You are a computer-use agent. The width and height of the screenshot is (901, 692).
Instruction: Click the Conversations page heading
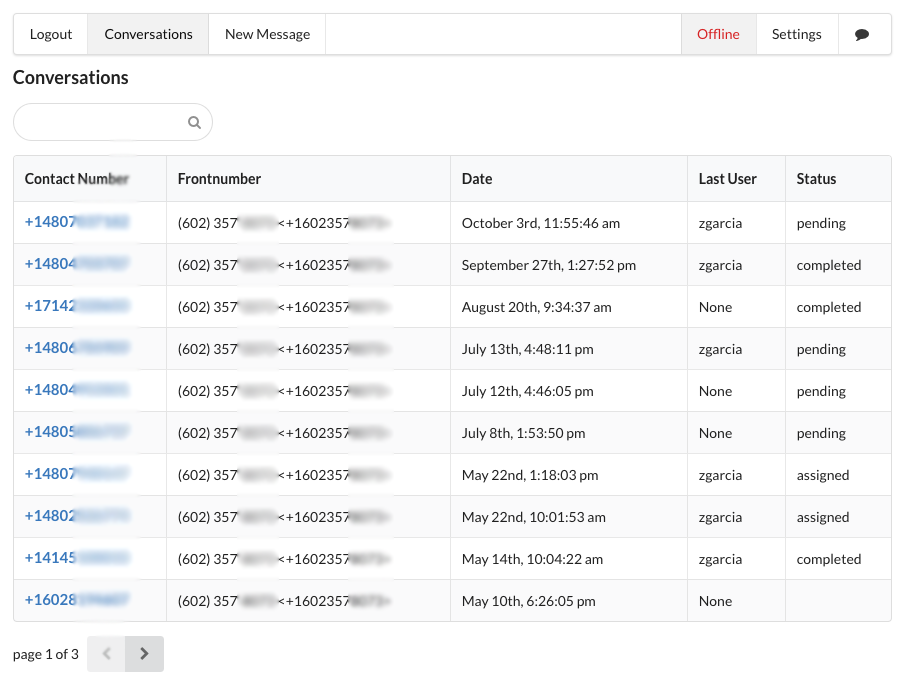pos(71,78)
